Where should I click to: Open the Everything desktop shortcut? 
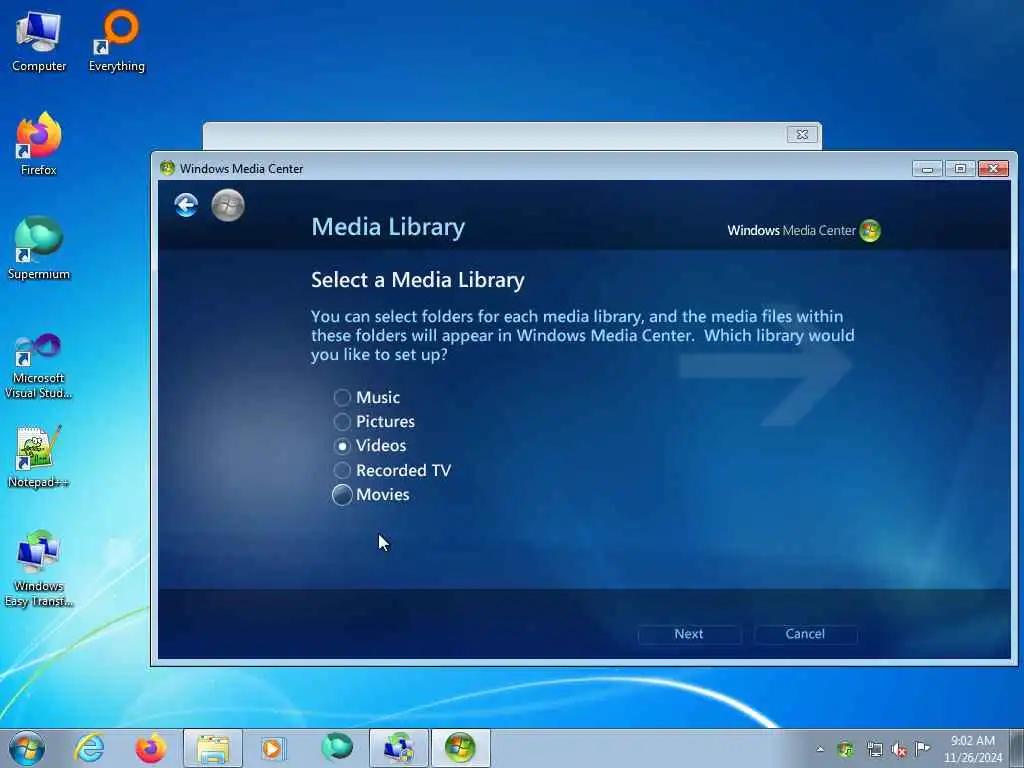(x=117, y=42)
